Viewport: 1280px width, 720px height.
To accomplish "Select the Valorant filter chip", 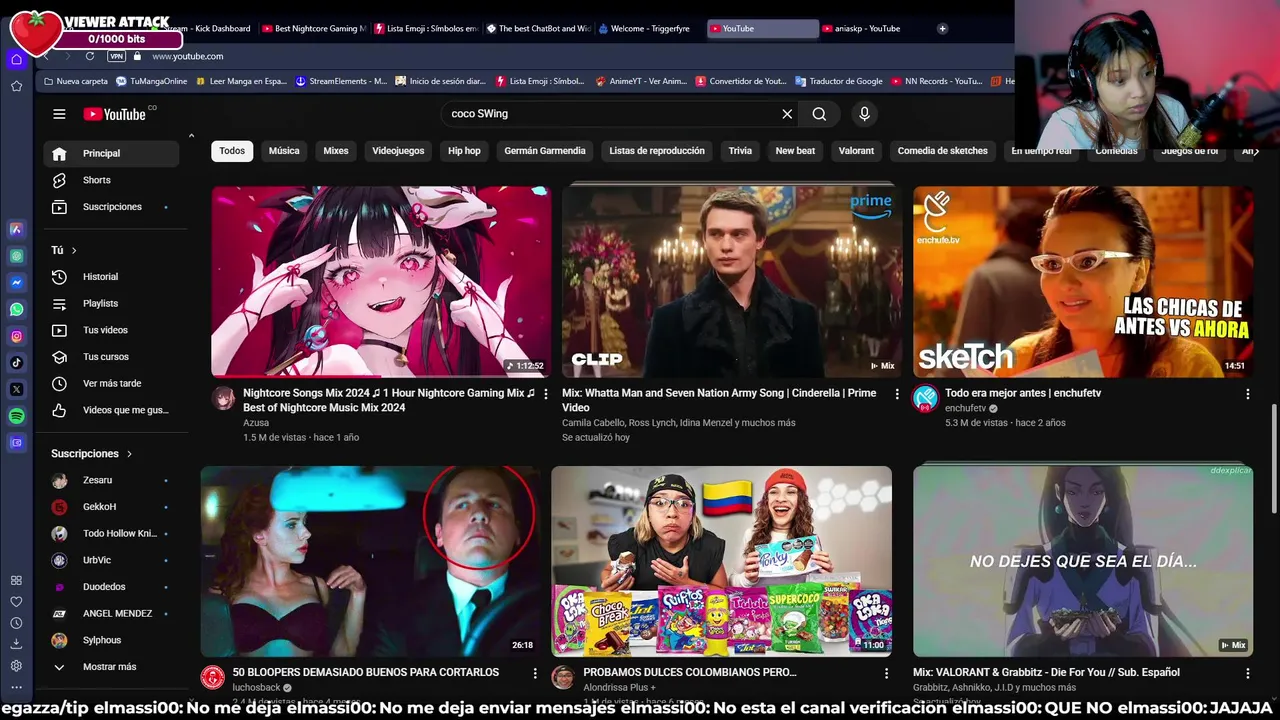I will [x=856, y=151].
